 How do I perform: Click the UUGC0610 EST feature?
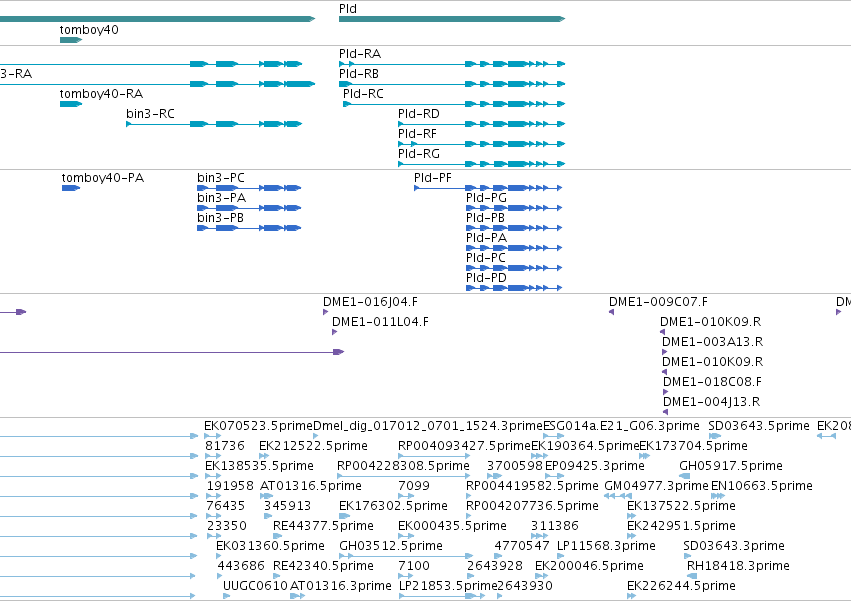pyautogui.click(x=226, y=596)
